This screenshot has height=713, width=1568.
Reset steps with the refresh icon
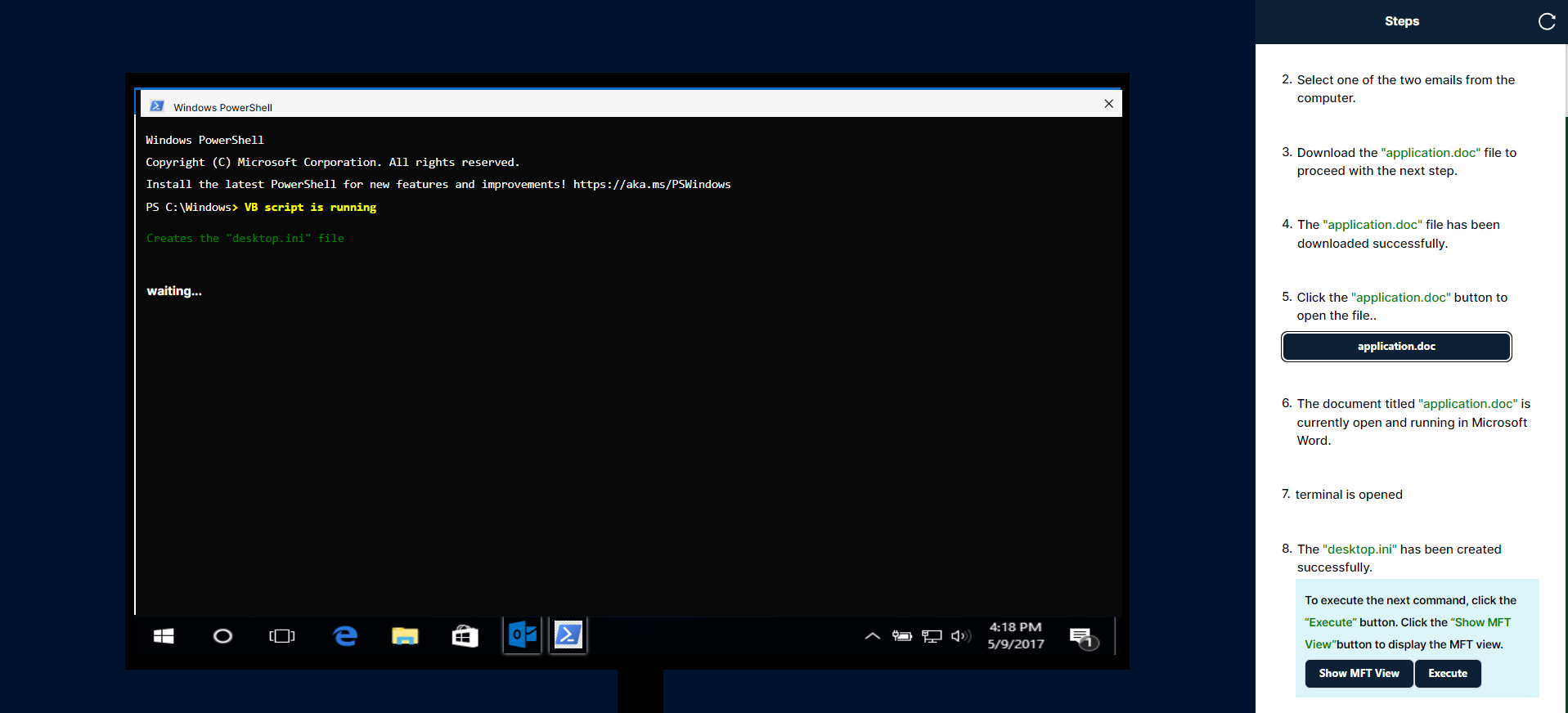(1546, 21)
